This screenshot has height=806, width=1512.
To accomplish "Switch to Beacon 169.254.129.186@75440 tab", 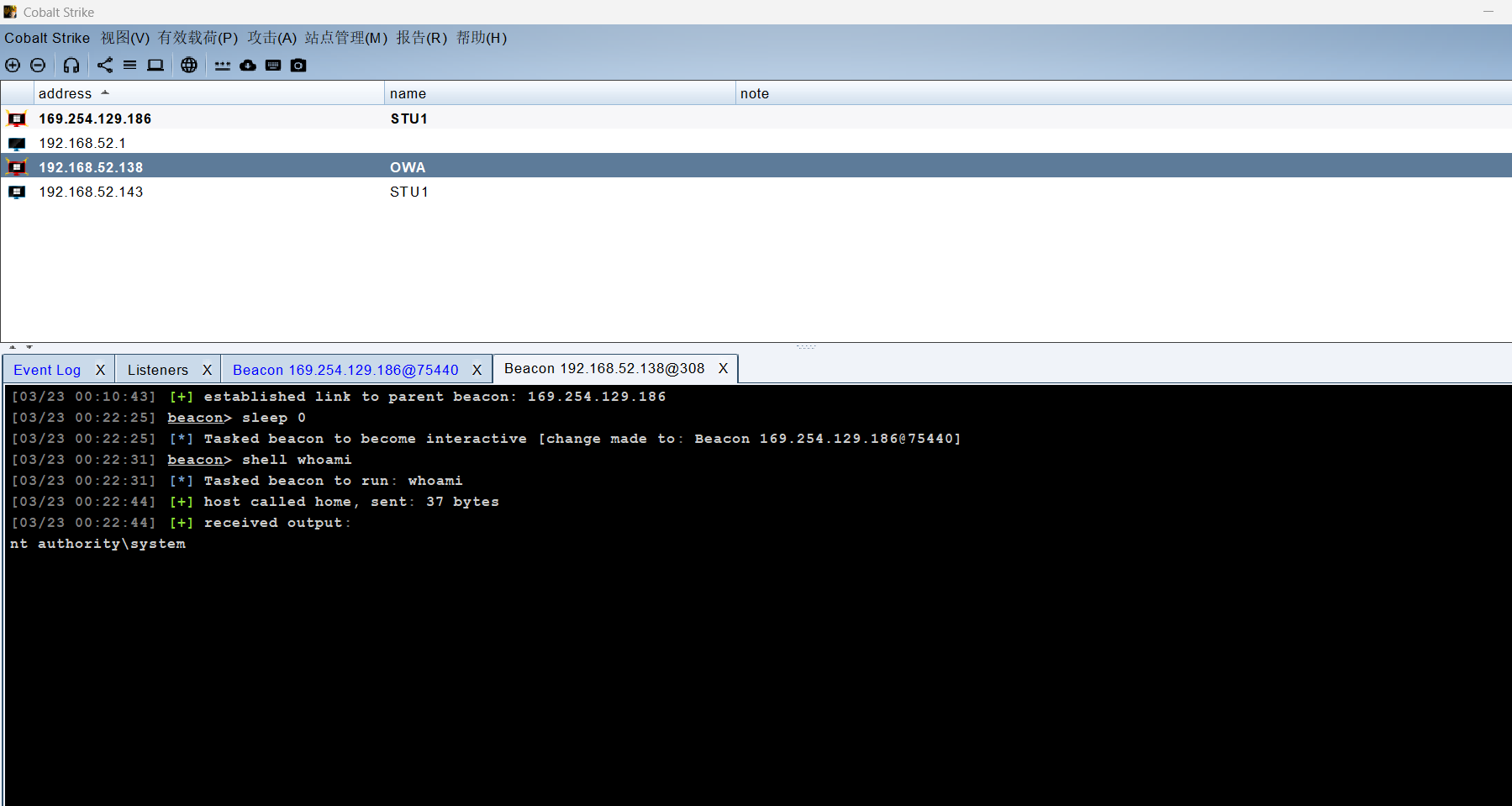I will (x=345, y=370).
